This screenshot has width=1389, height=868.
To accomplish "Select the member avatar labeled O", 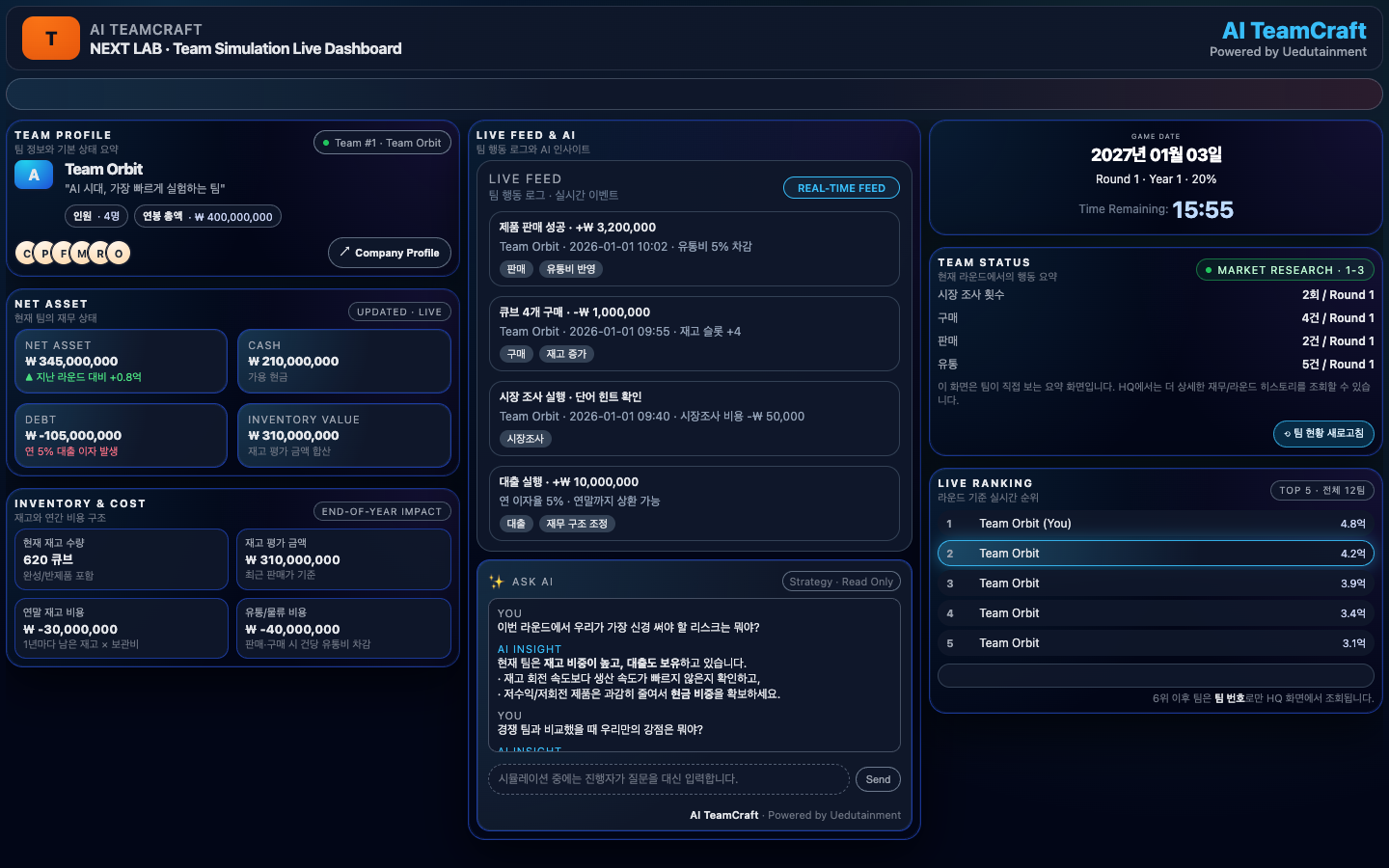I will [119, 253].
